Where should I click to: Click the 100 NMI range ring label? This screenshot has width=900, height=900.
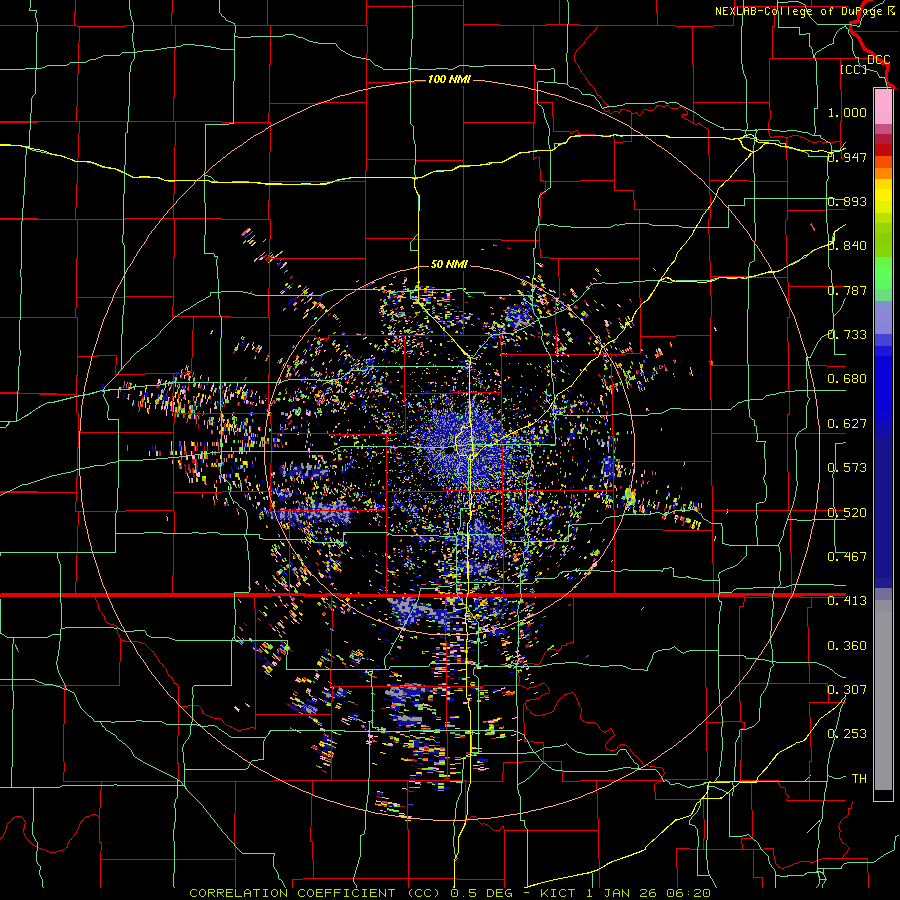[x=449, y=79]
